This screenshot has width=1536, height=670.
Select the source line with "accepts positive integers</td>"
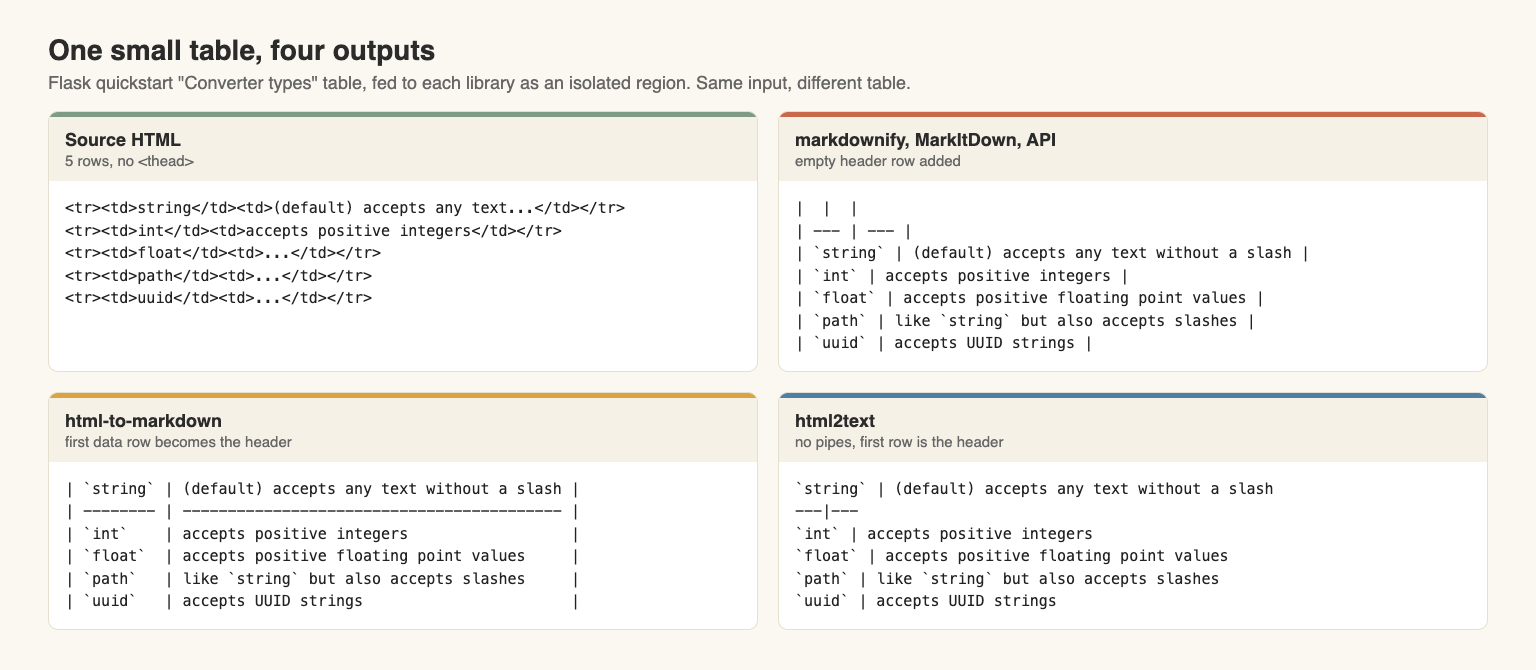pos(313,230)
